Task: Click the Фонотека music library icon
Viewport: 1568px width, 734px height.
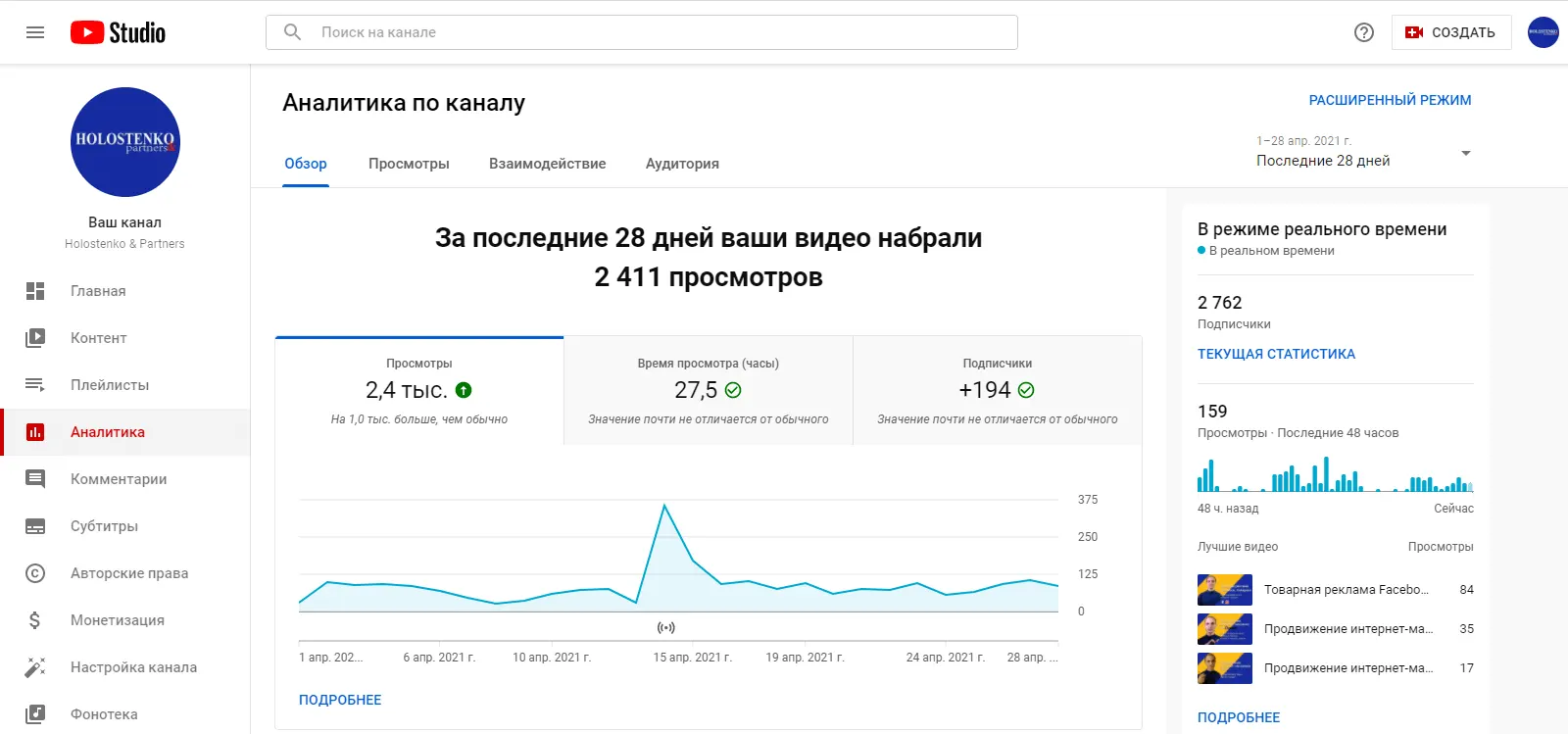Action: [x=35, y=714]
